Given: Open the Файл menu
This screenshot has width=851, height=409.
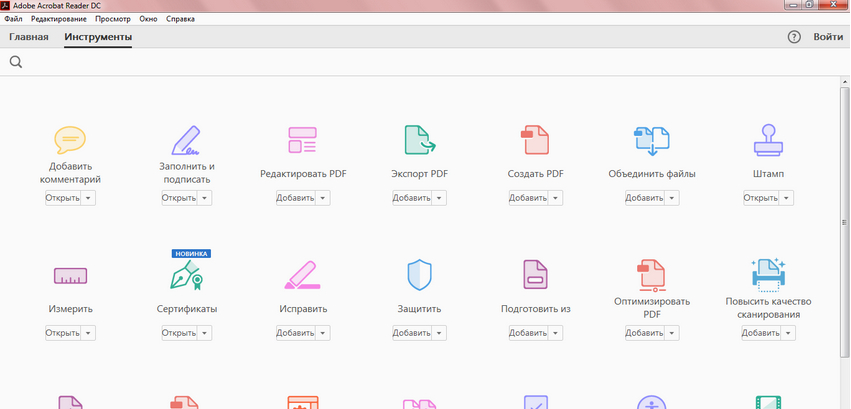Looking at the screenshot, I should 14,19.
